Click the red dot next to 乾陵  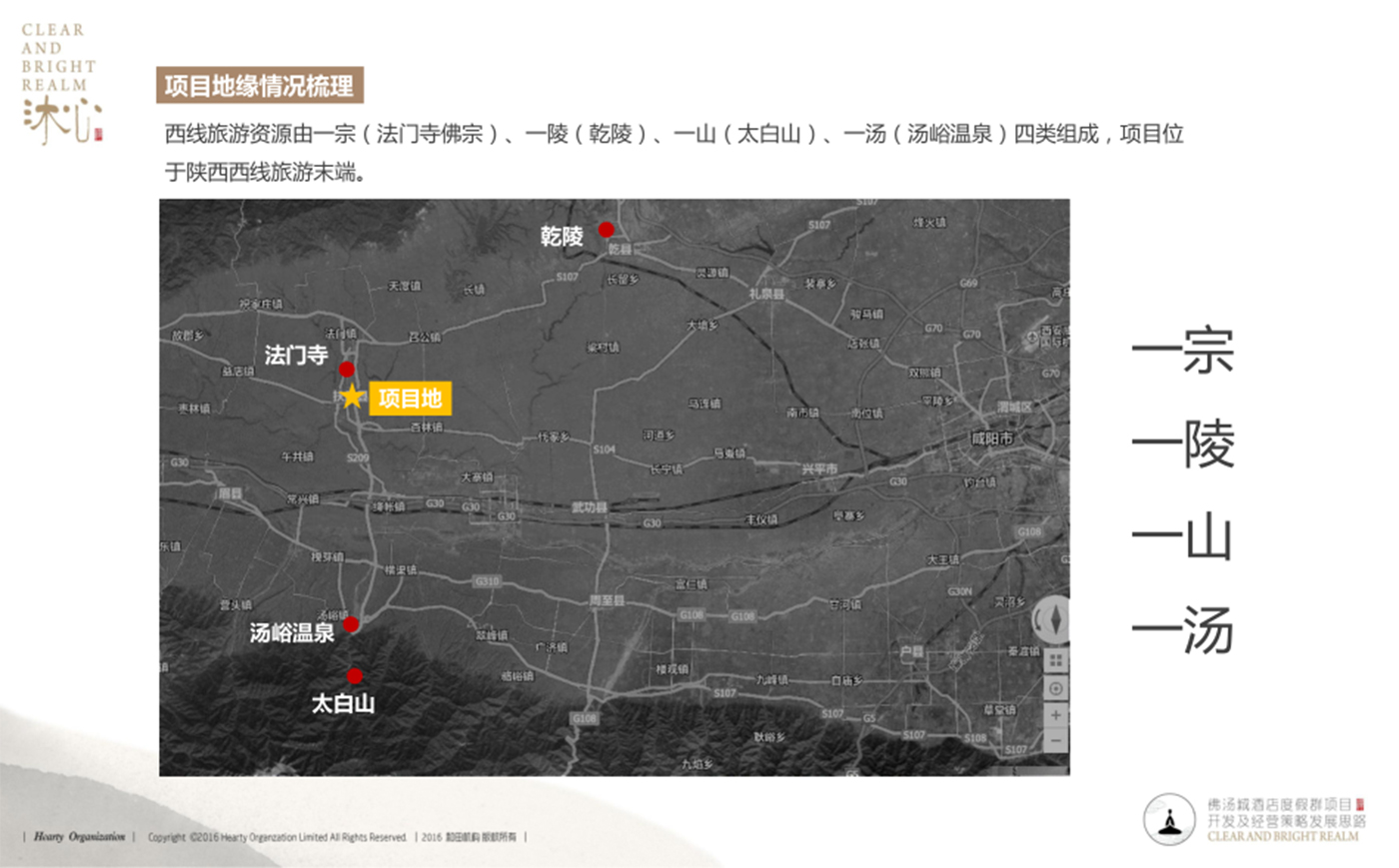point(606,230)
